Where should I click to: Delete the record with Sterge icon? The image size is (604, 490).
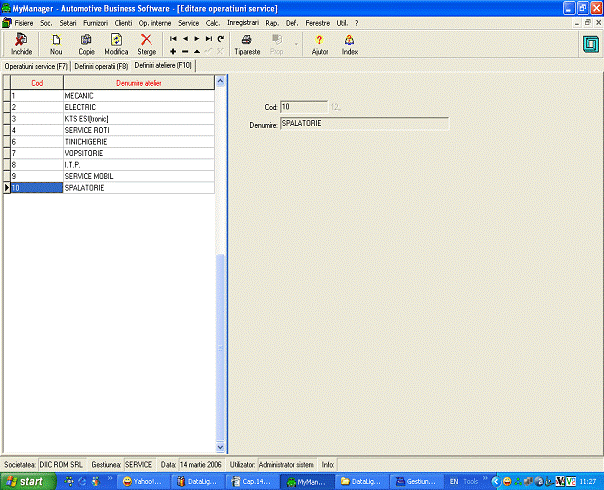146,43
